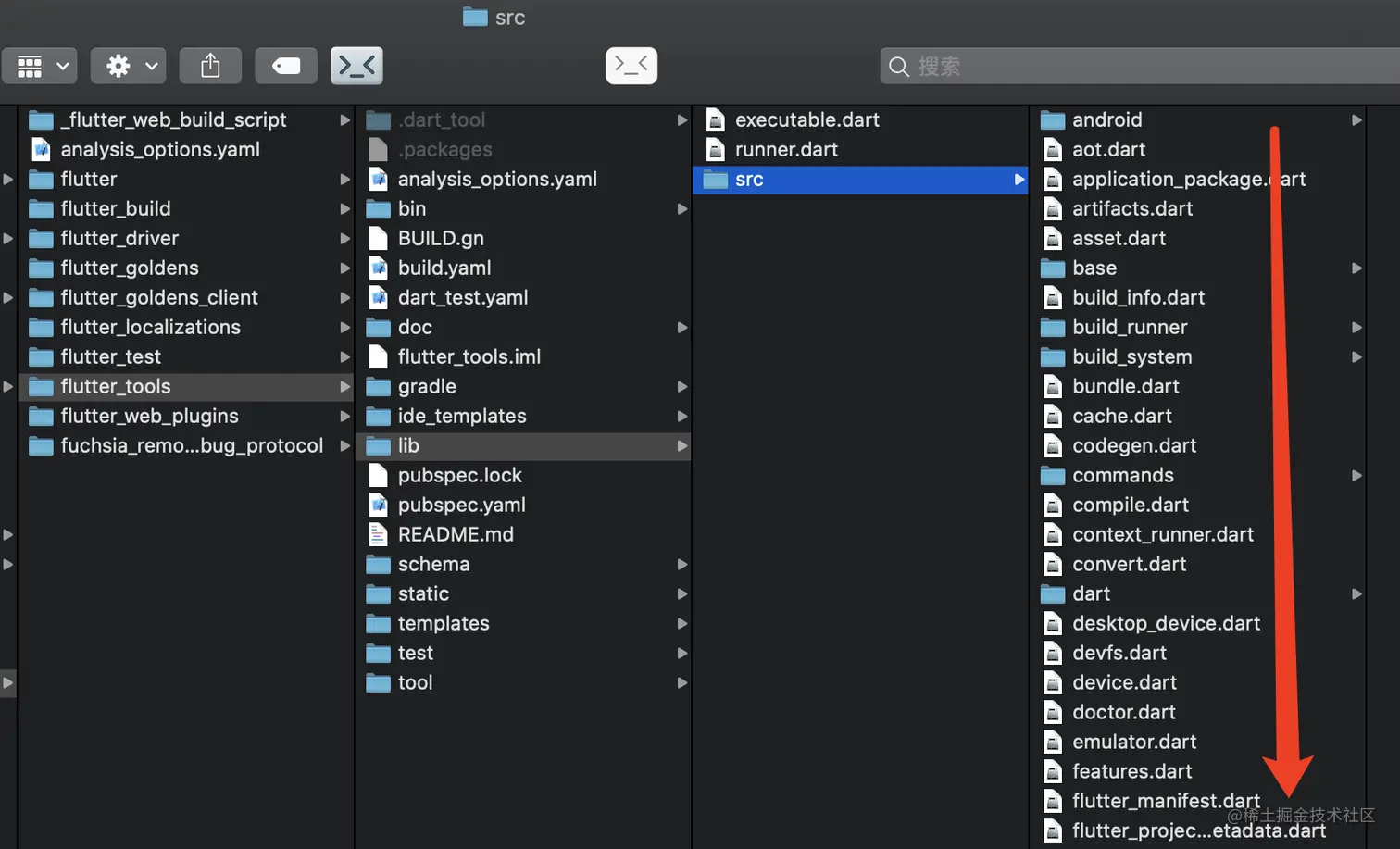Select the aot.dart file icon
Screen dimensions: 1400x849
coord(1052,150)
